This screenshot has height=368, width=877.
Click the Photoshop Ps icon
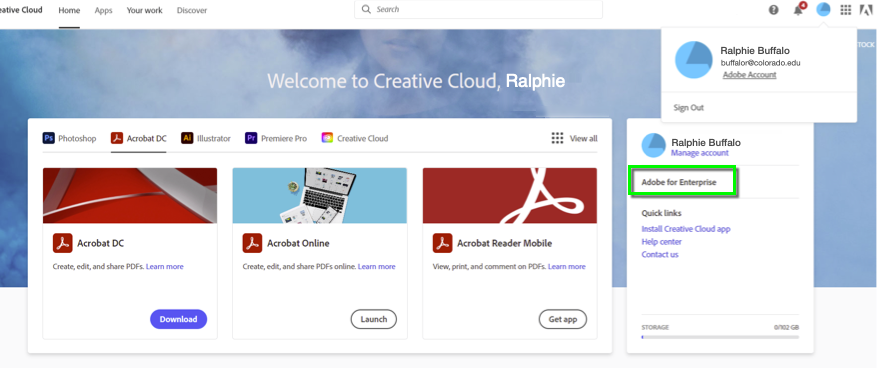tap(49, 138)
